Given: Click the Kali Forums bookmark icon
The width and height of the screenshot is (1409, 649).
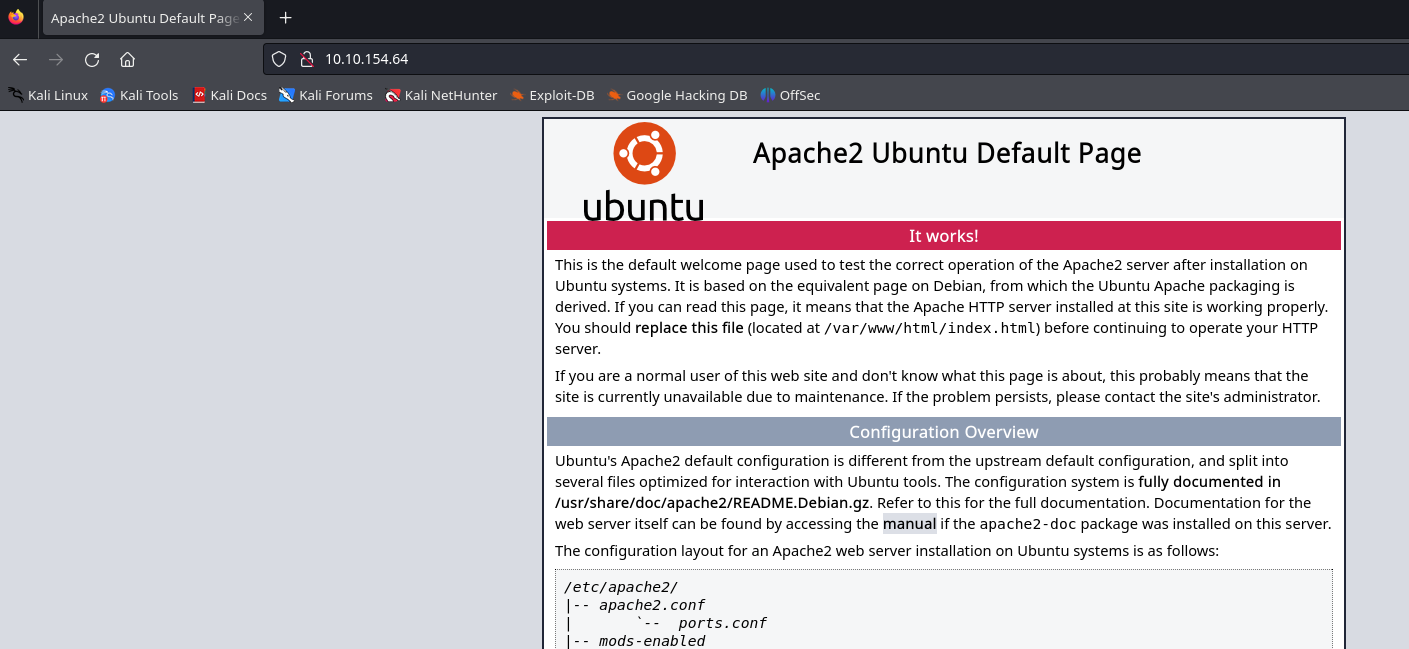Looking at the screenshot, I should pos(287,95).
